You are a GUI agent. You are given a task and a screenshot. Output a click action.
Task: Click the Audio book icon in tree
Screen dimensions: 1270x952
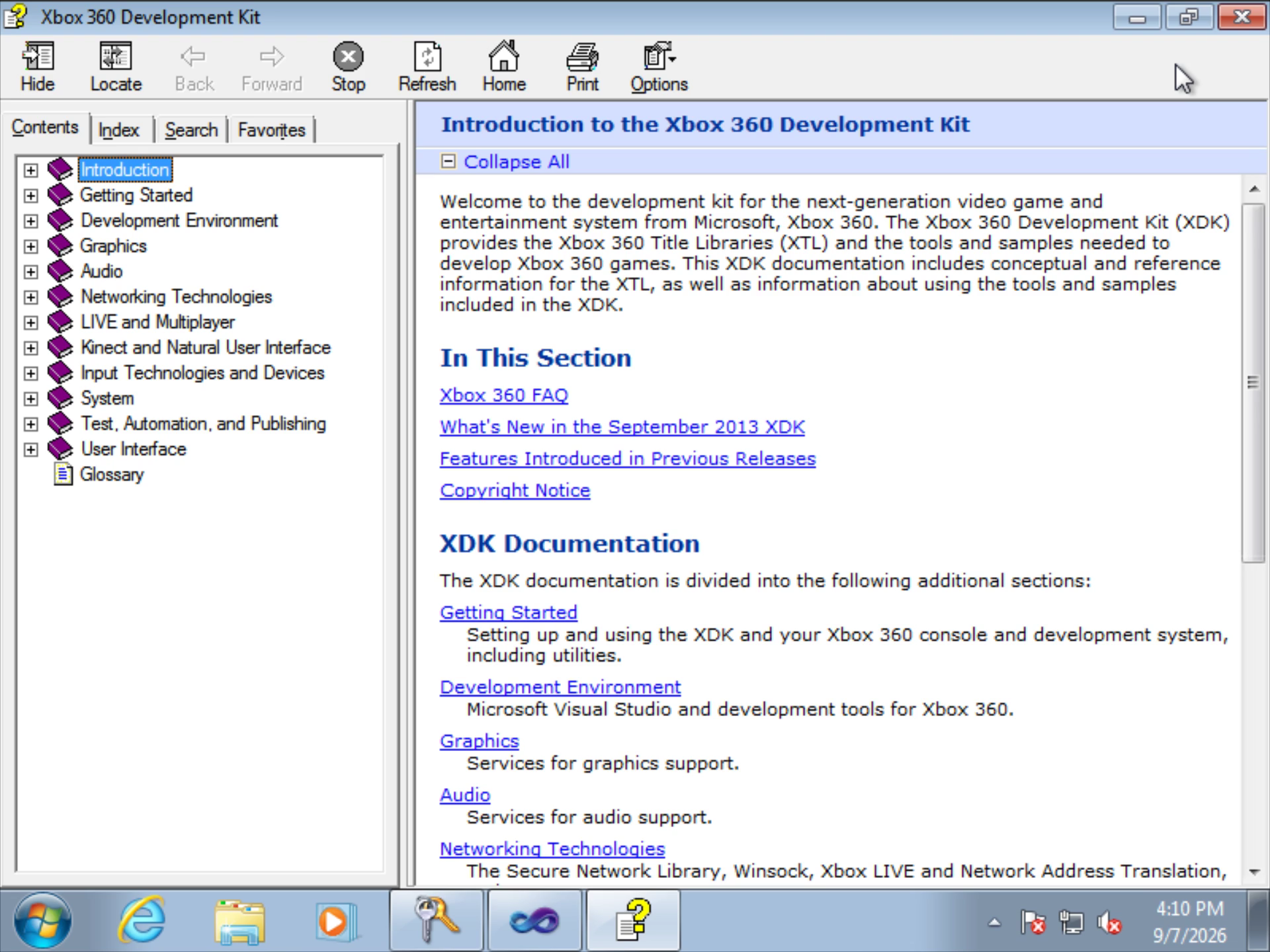tap(60, 271)
